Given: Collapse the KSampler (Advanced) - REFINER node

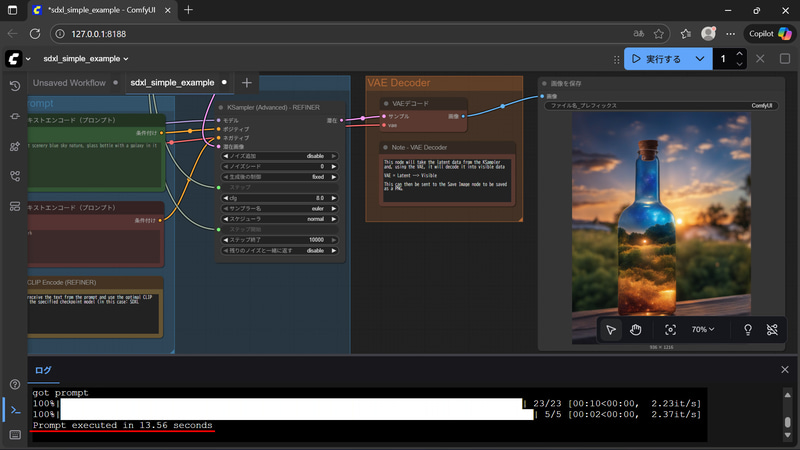Looking at the screenshot, I should (x=221, y=108).
